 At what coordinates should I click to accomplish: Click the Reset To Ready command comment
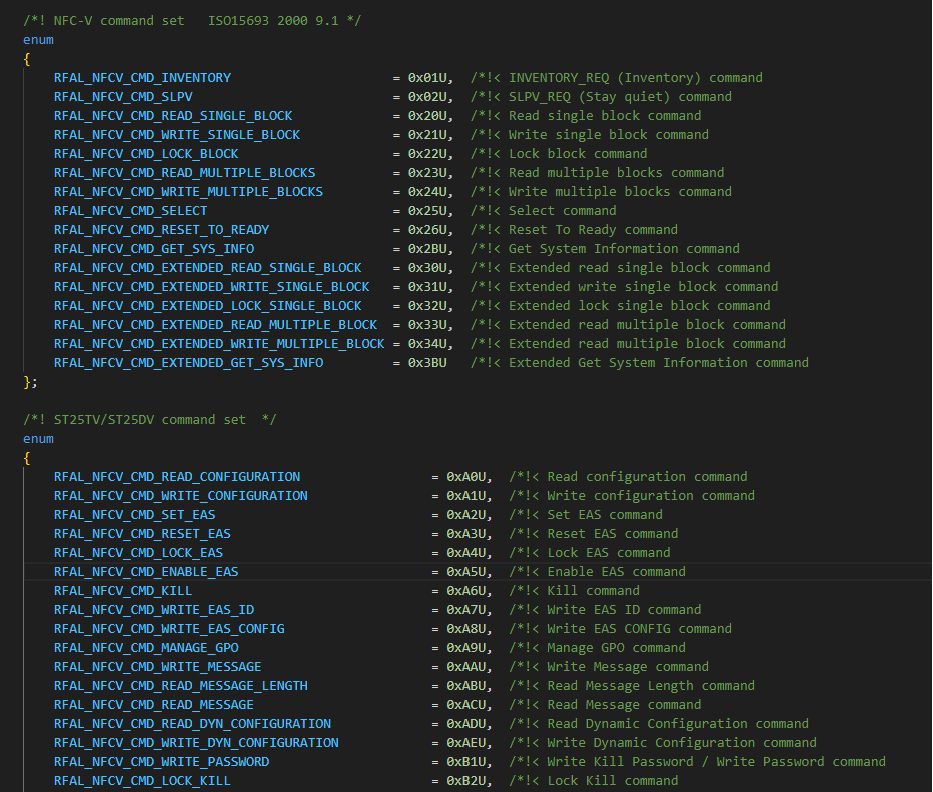tap(593, 230)
